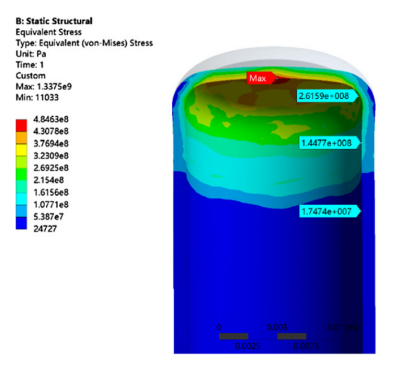This screenshot has height=369, width=413.
Task: Click the 0.01 (m) ruler label
Action: coord(343,327)
